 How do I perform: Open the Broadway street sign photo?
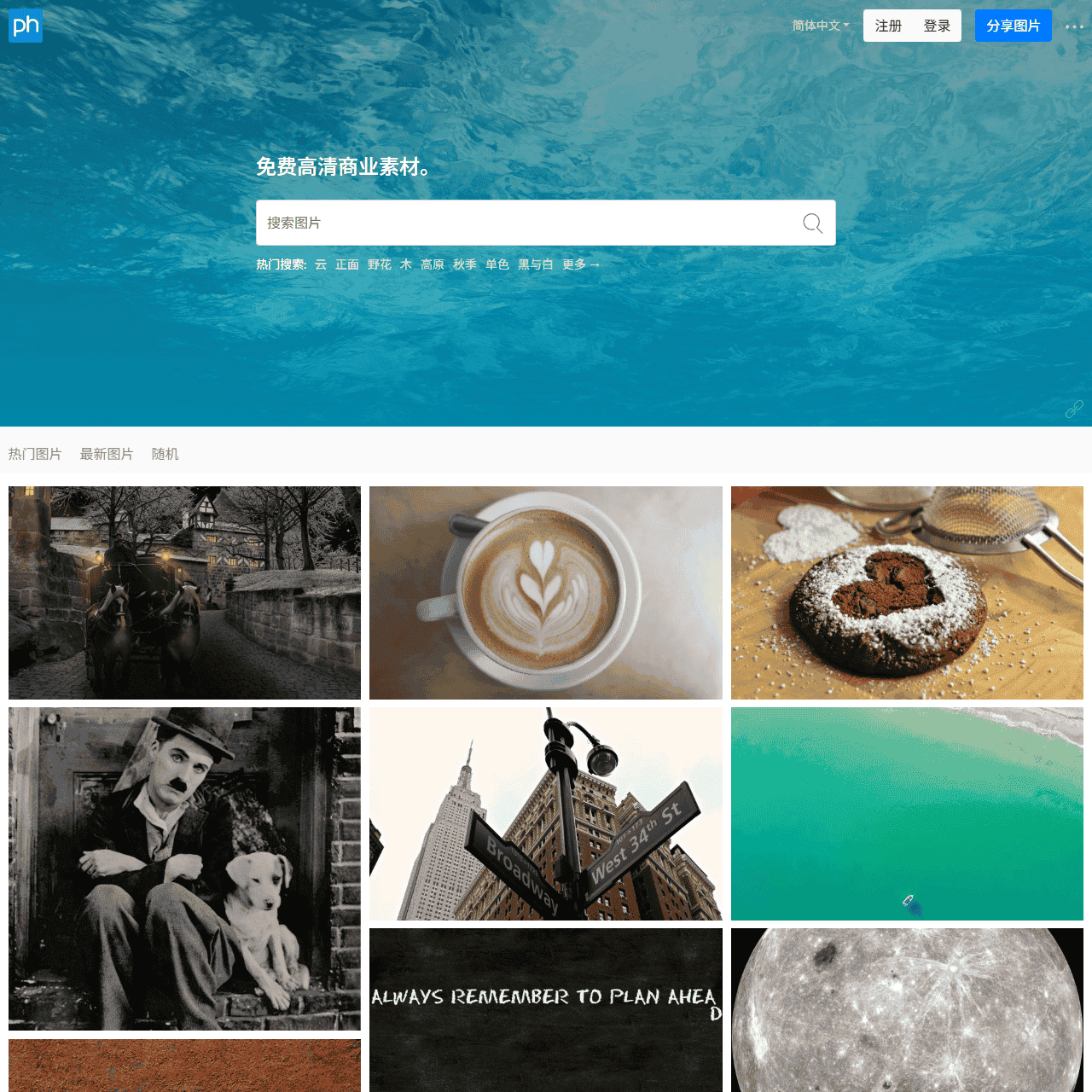click(x=546, y=814)
